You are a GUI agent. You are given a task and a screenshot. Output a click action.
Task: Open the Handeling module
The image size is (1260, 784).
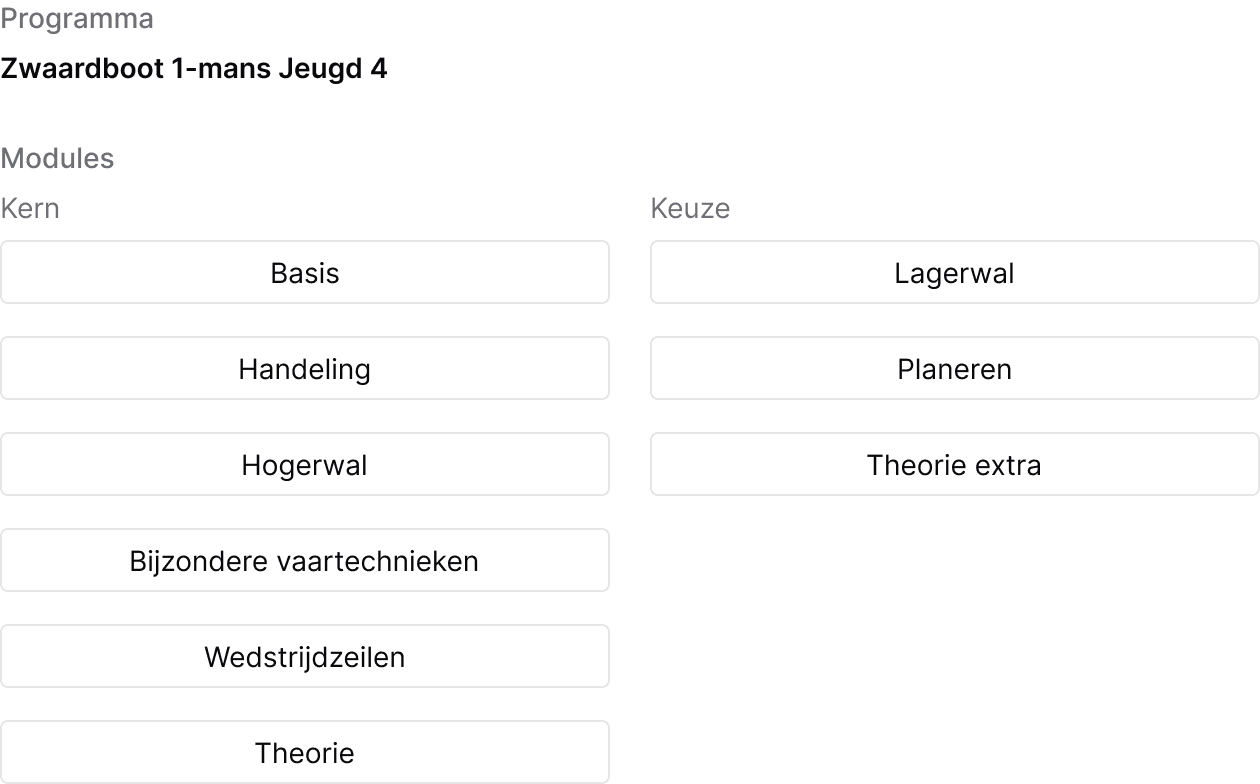coord(305,368)
